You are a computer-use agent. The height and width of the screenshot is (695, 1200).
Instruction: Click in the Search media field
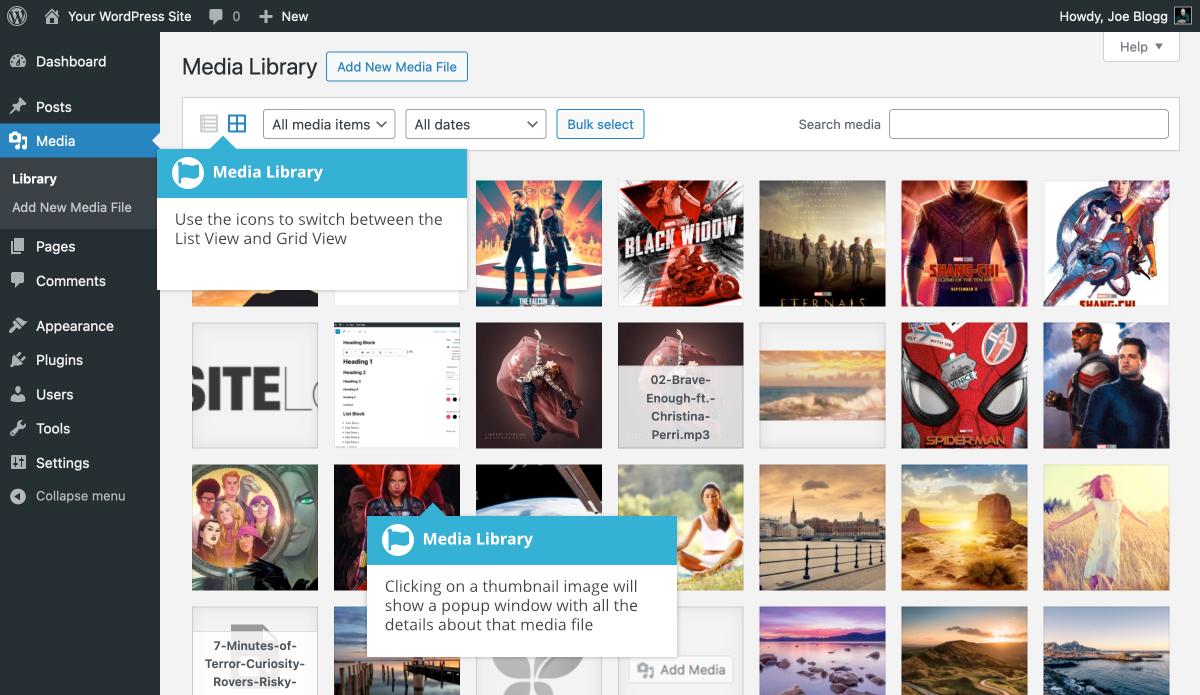pos(1028,124)
